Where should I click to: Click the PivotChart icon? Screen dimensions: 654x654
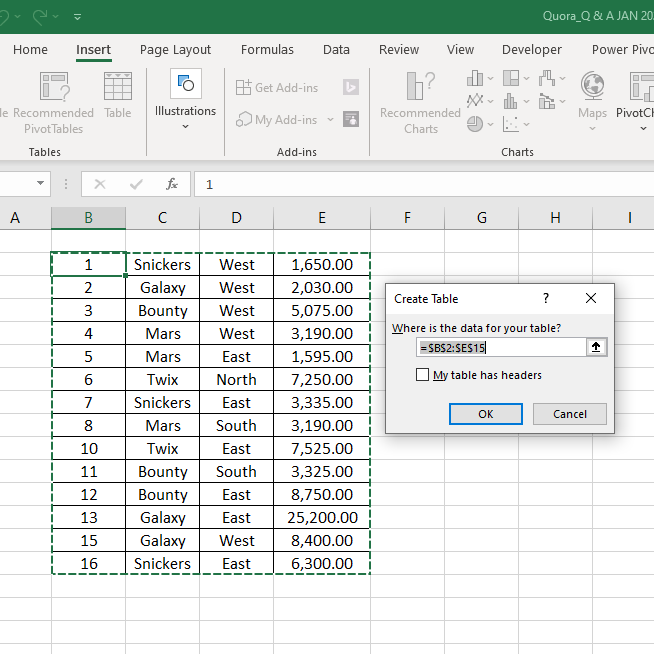click(x=641, y=86)
